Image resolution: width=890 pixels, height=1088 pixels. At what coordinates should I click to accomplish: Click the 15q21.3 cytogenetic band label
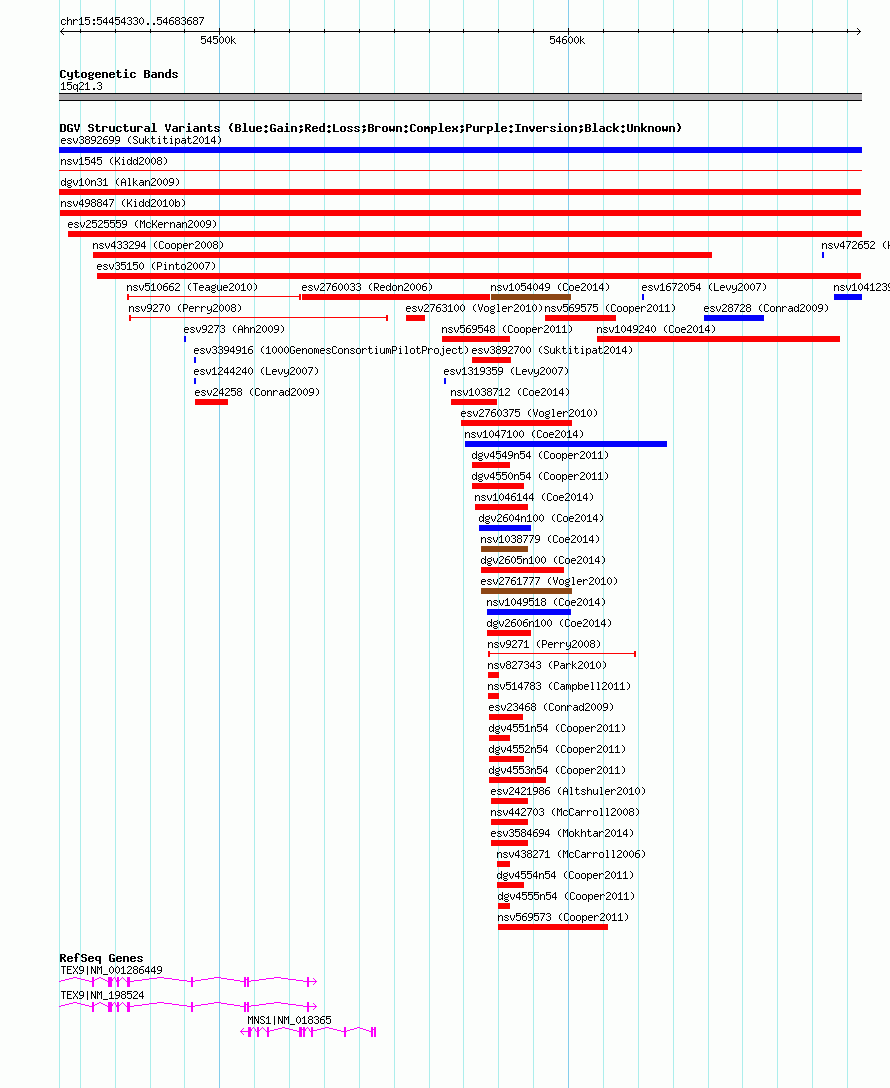click(81, 86)
